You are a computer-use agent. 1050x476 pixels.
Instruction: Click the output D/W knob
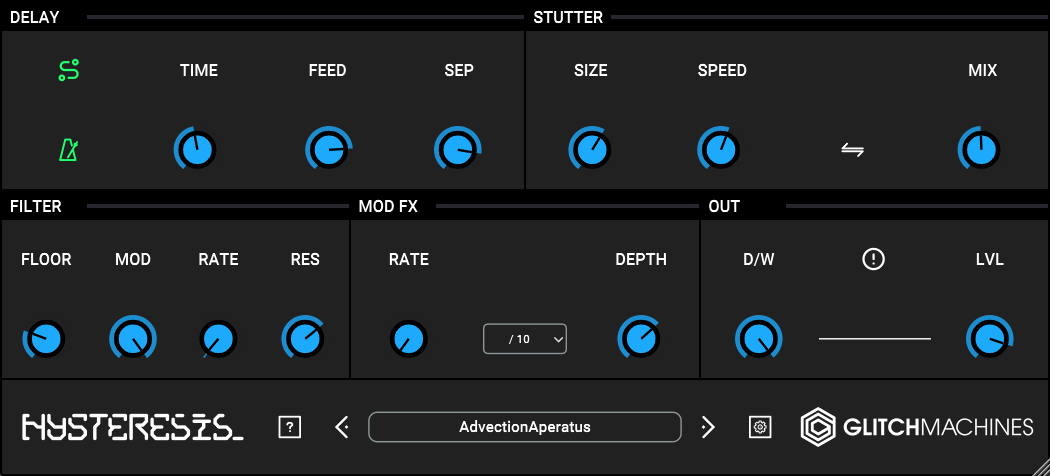[758, 339]
